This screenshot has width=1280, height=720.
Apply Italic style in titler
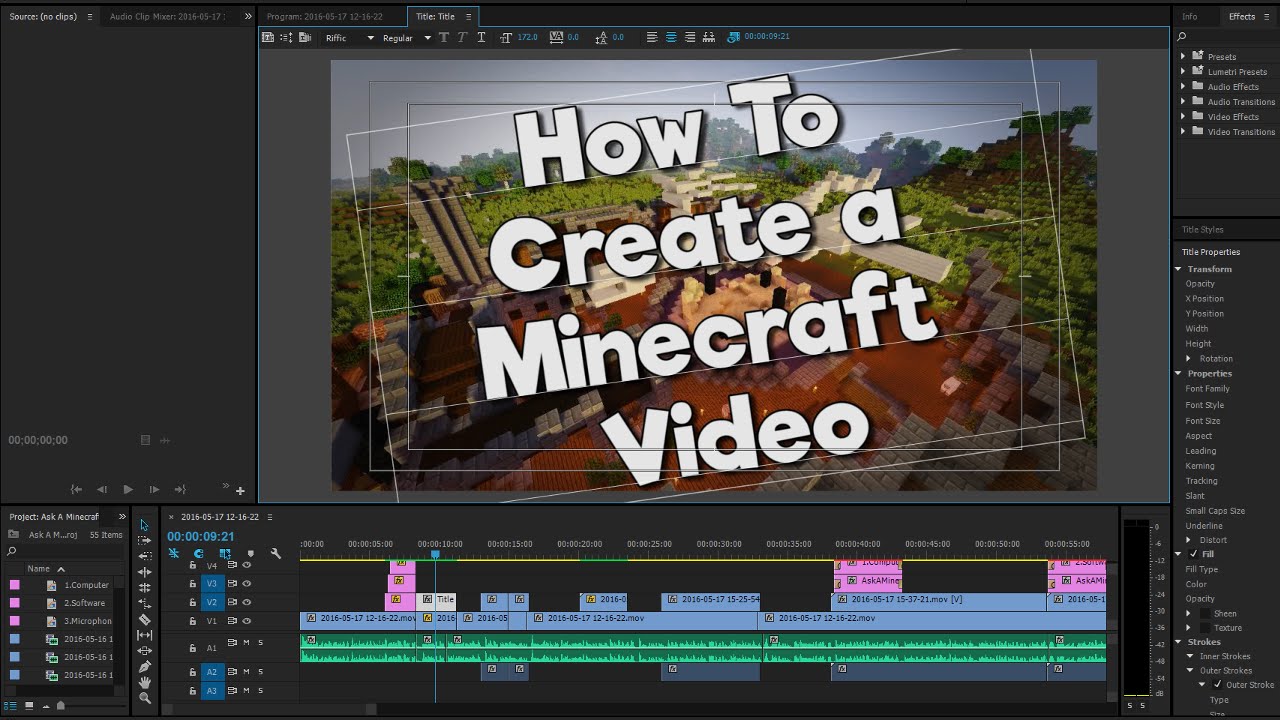[462, 37]
